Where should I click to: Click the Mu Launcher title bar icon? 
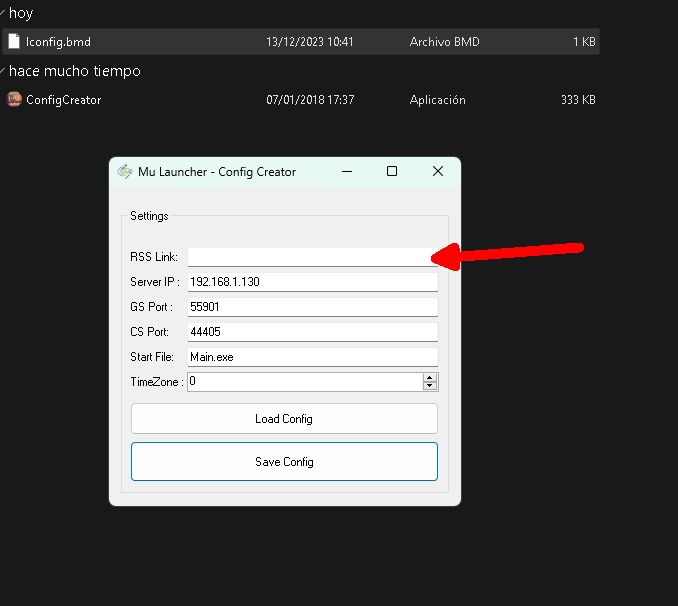click(x=125, y=172)
